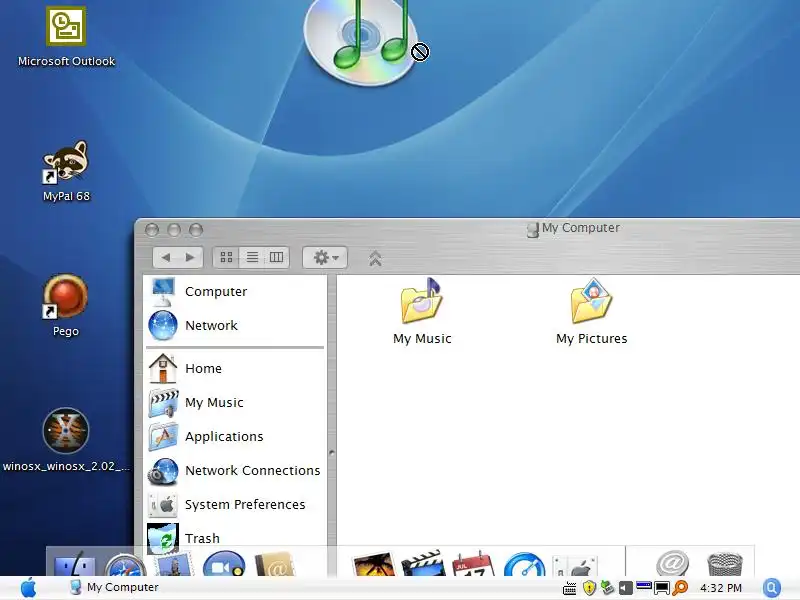Image resolution: width=800 pixels, height=600 pixels.
Task: Launch iMovie clapperboard in dock
Action: 423,564
